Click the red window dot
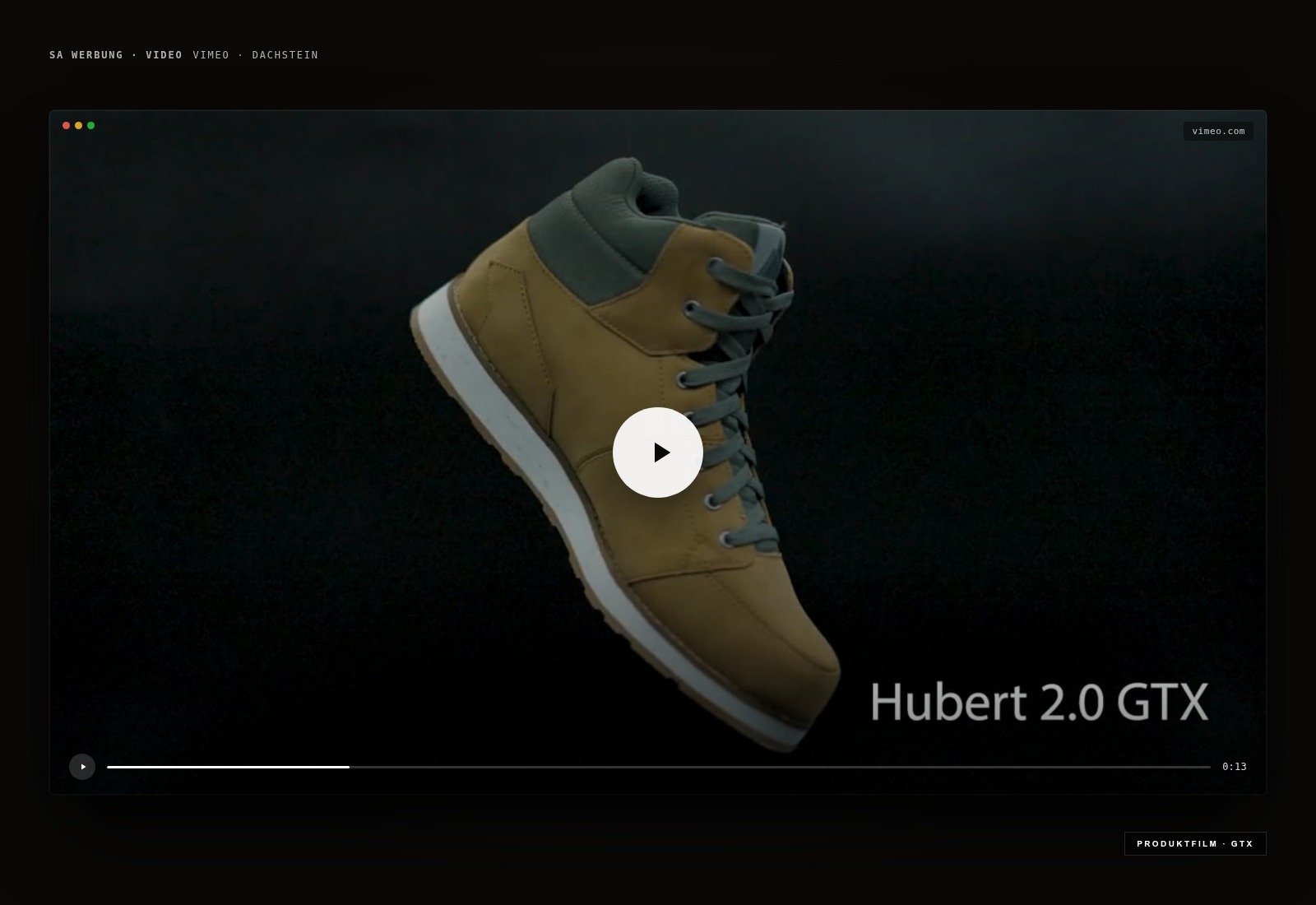The width and height of the screenshot is (1316, 905). coord(66,126)
